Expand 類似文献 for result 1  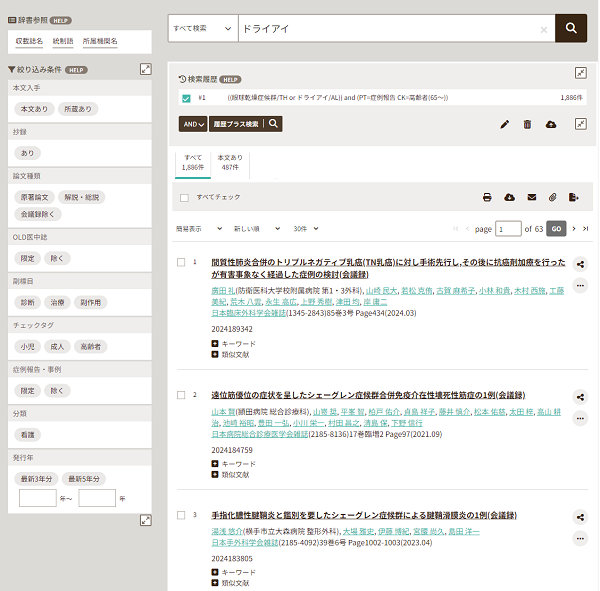pyautogui.click(x=230, y=354)
